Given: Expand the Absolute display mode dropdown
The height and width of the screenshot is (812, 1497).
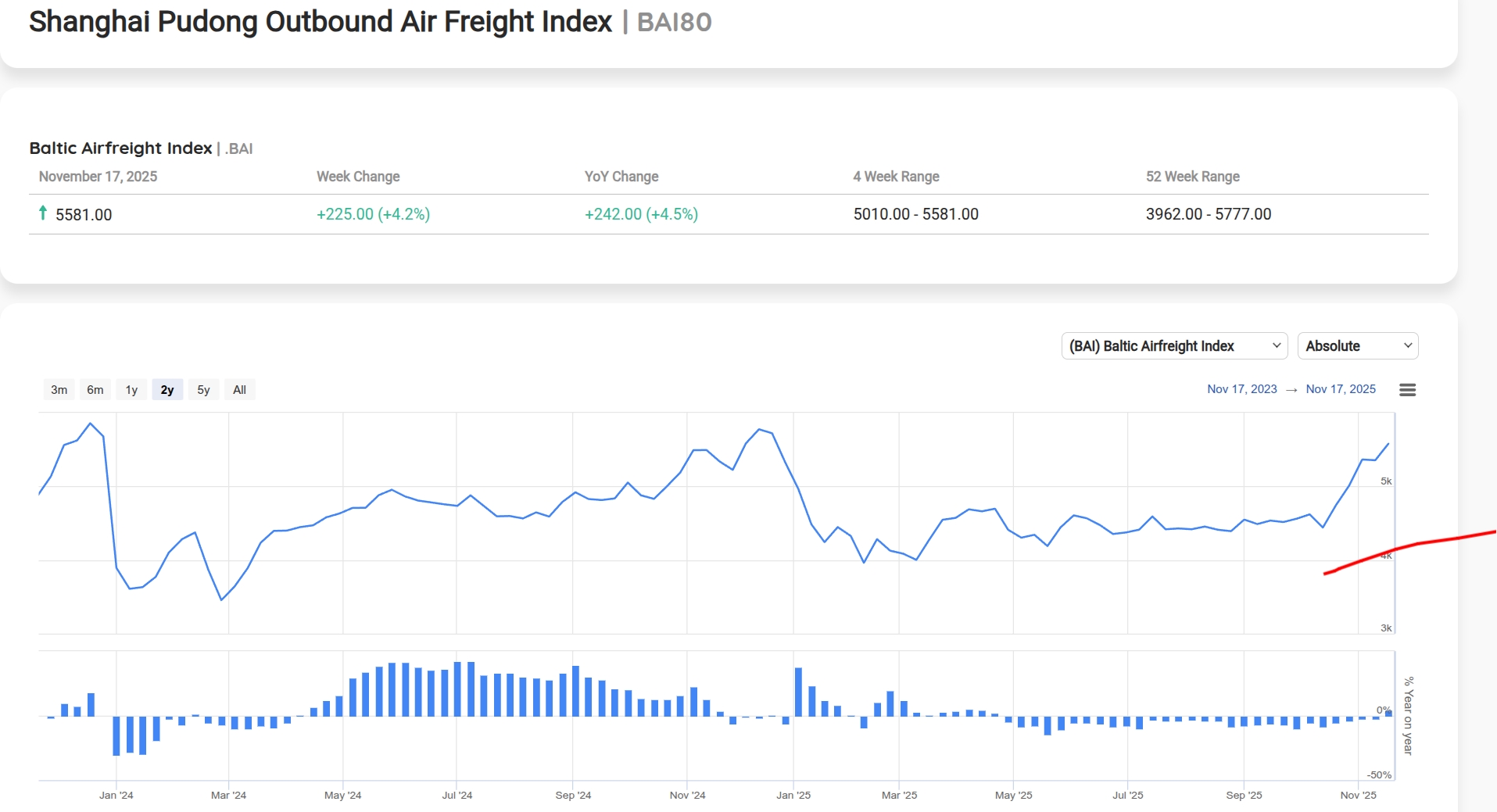Looking at the screenshot, I should [1357, 346].
